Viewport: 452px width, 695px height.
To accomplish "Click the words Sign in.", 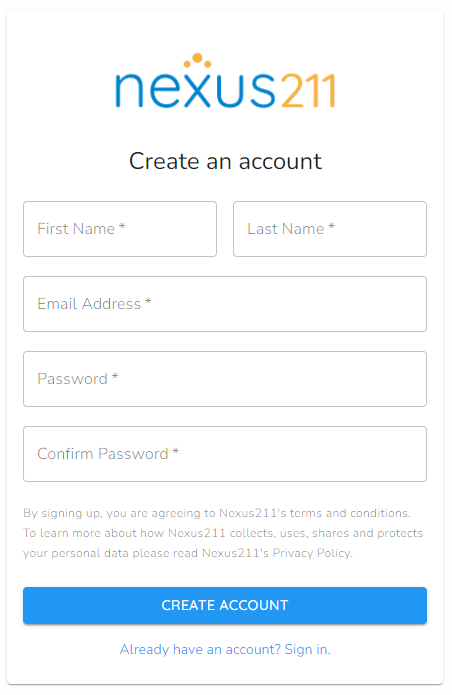I will (307, 649).
